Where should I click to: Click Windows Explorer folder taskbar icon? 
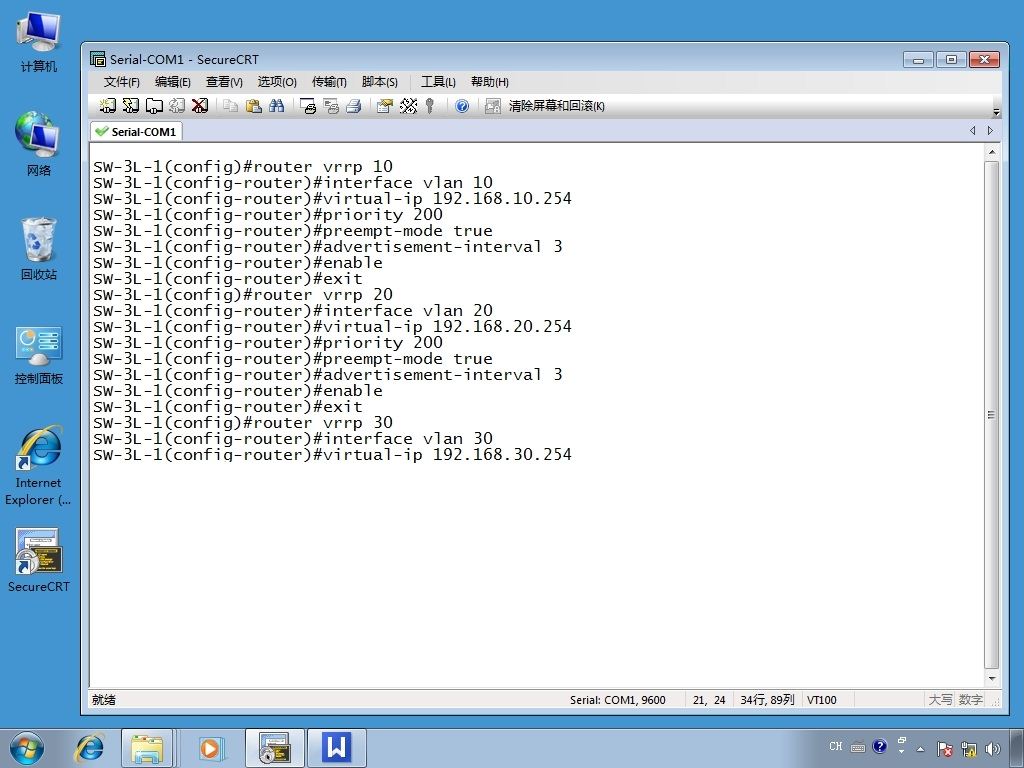pyautogui.click(x=147, y=748)
